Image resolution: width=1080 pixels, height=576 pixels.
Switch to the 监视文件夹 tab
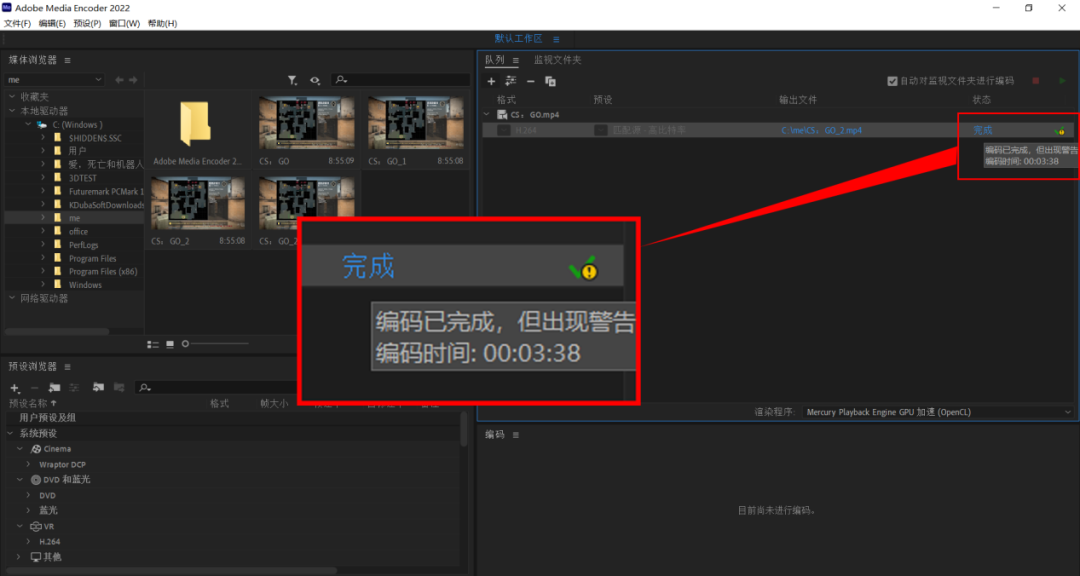click(x=557, y=60)
